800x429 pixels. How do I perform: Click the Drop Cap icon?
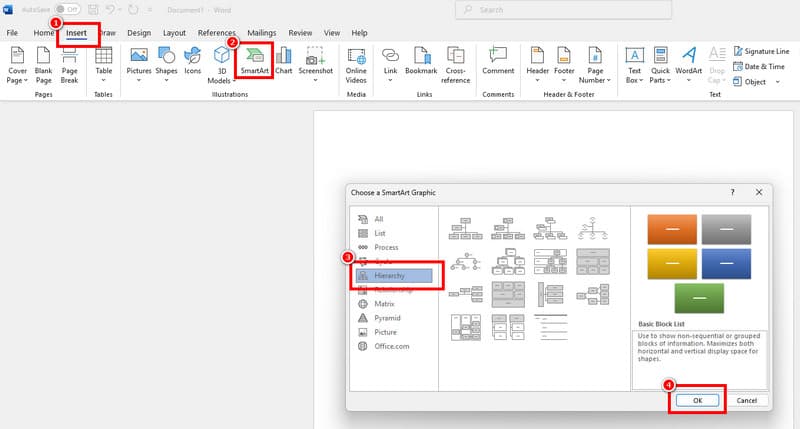click(717, 54)
